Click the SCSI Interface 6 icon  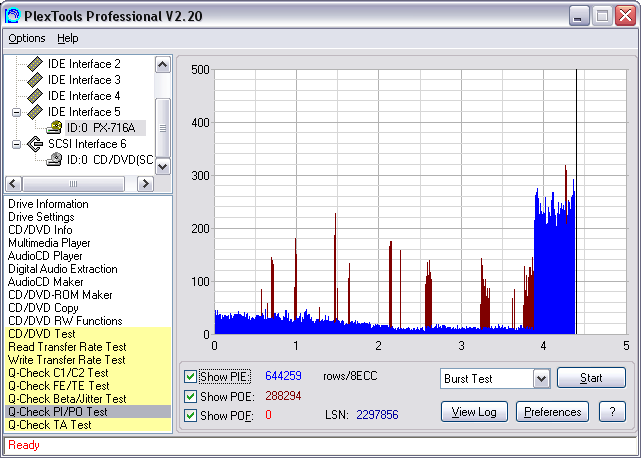coord(35,144)
